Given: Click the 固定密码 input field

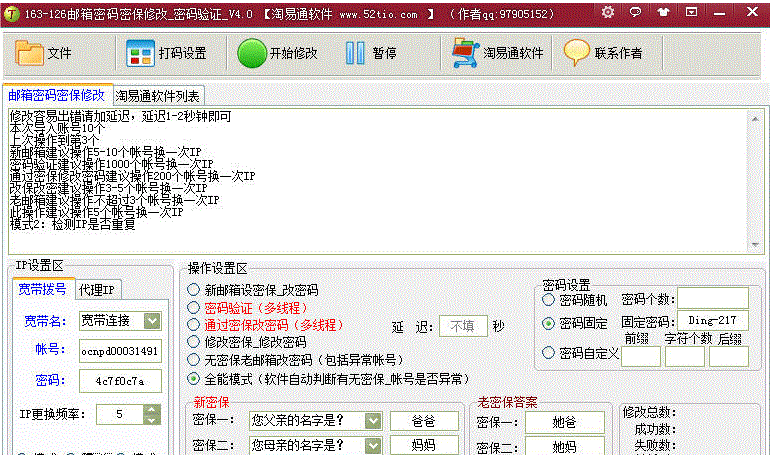Looking at the screenshot, I should tap(712, 321).
